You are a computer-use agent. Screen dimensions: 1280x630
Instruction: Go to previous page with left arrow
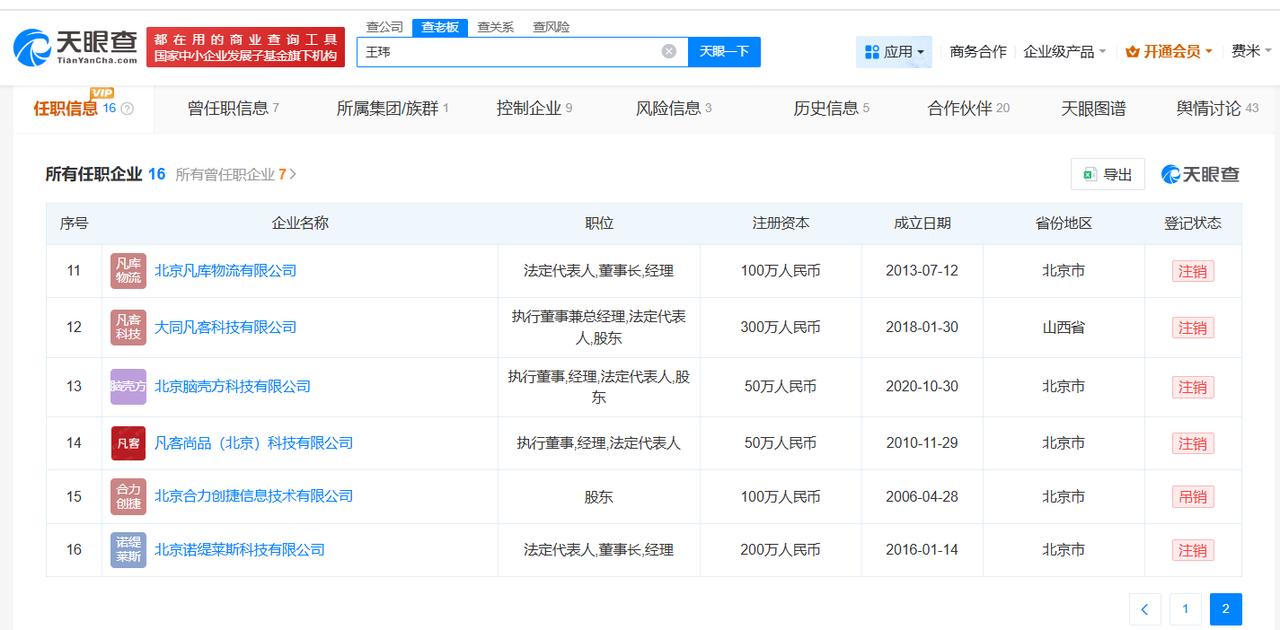[x=1145, y=609]
